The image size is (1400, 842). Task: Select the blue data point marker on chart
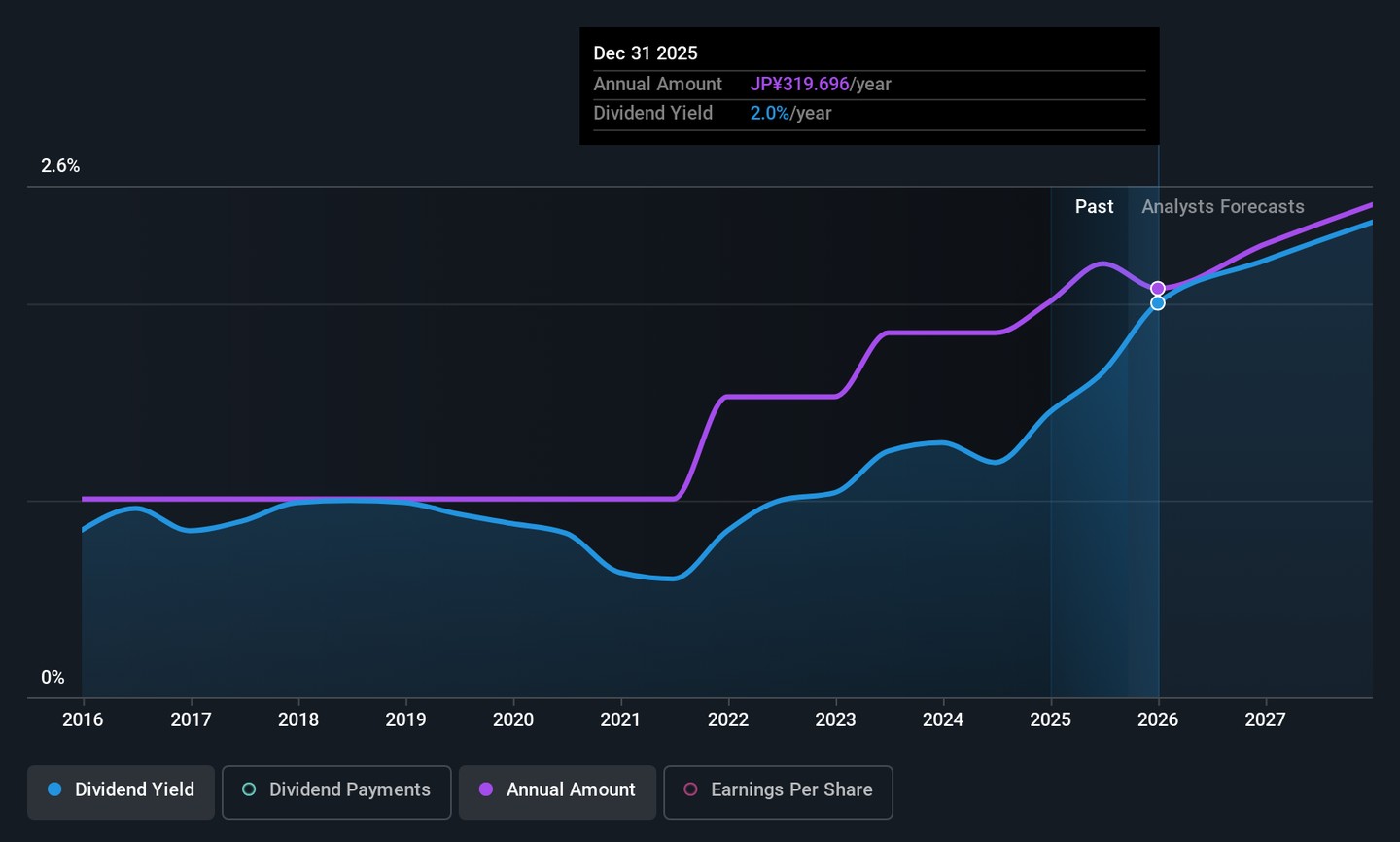click(x=1158, y=303)
